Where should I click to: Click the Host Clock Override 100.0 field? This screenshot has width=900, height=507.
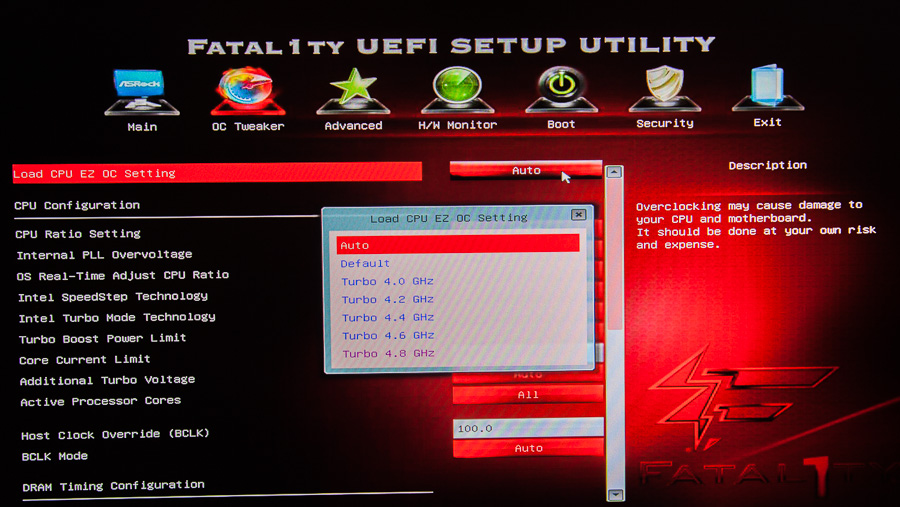tap(528, 428)
